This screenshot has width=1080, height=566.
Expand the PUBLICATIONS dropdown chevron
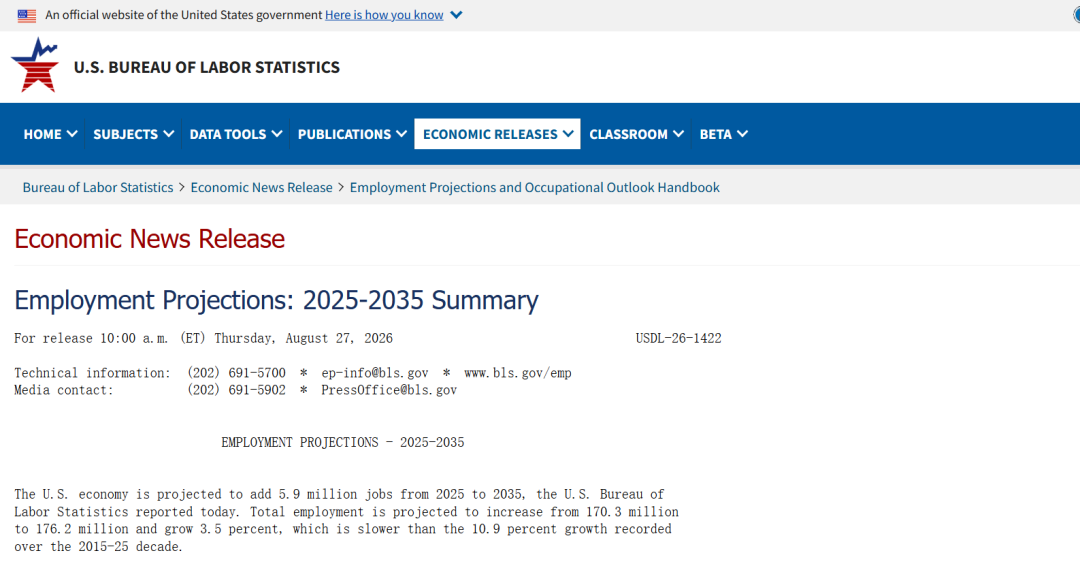coord(402,134)
